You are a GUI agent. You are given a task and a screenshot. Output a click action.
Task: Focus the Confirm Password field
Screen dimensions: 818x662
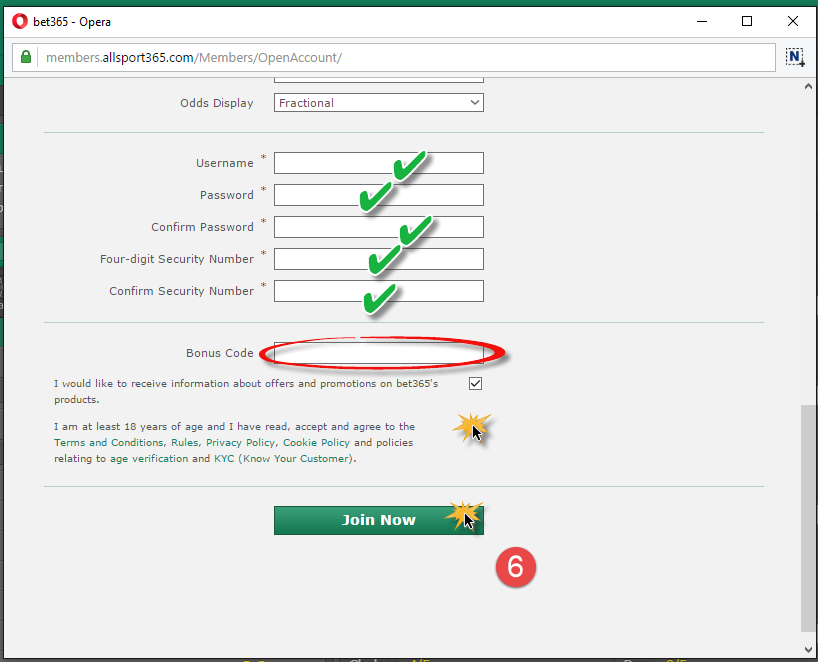click(379, 227)
